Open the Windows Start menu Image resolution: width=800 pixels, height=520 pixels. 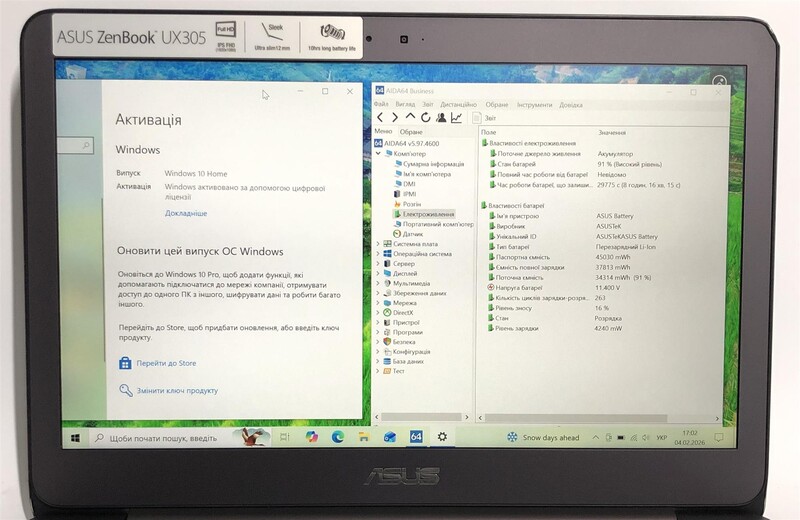pyautogui.click(x=76, y=438)
